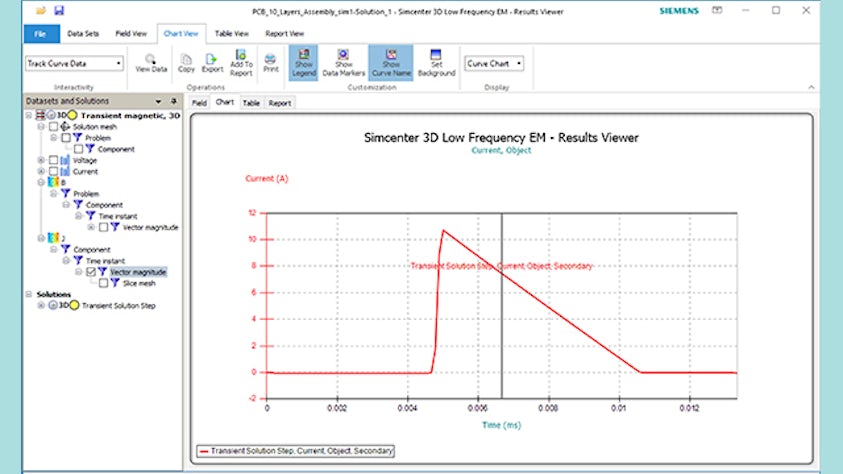Toggle Show Legend button

tap(303, 63)
